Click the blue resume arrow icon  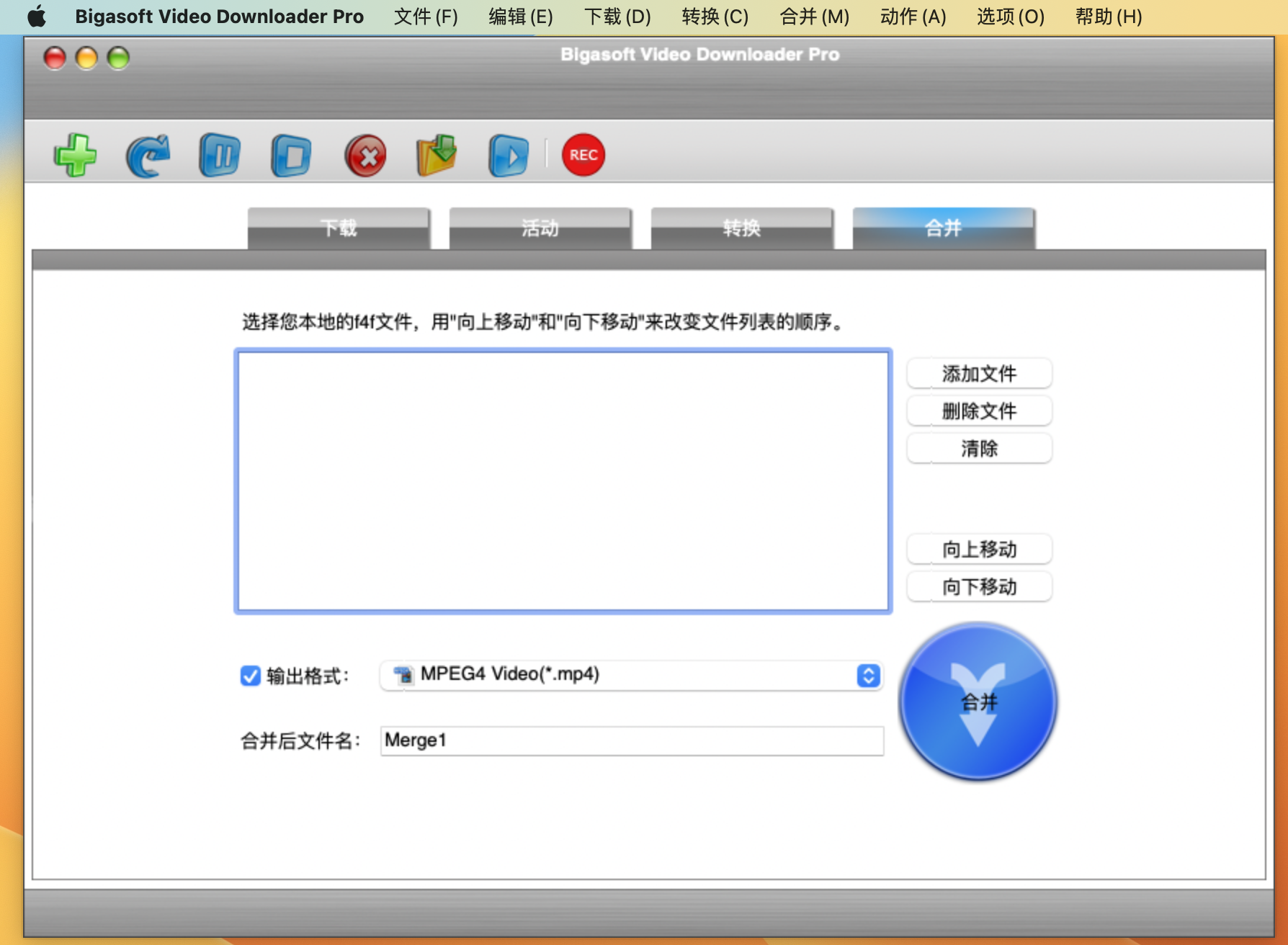148,155
